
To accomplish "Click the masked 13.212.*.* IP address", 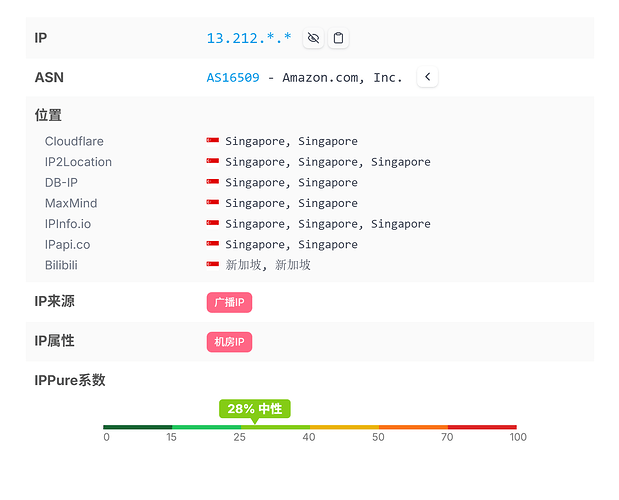I will coord(249,38).
